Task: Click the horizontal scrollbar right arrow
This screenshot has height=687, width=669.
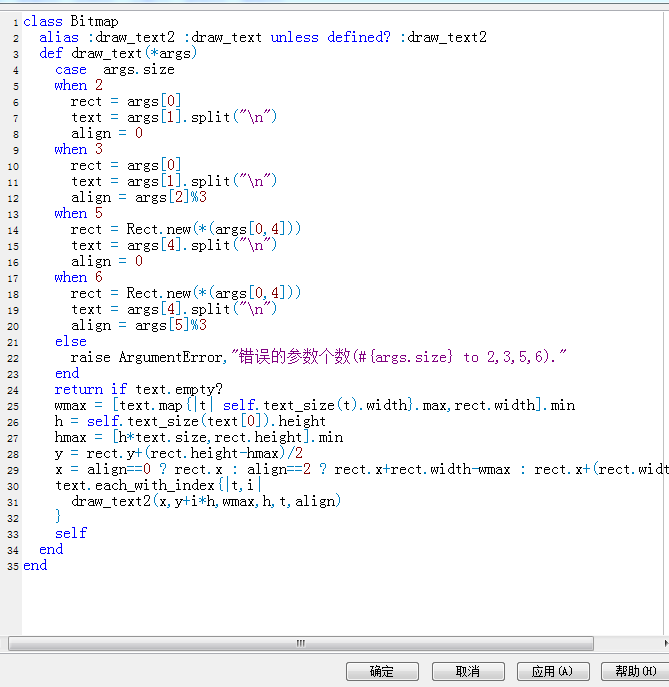Action: click(665, 643)
